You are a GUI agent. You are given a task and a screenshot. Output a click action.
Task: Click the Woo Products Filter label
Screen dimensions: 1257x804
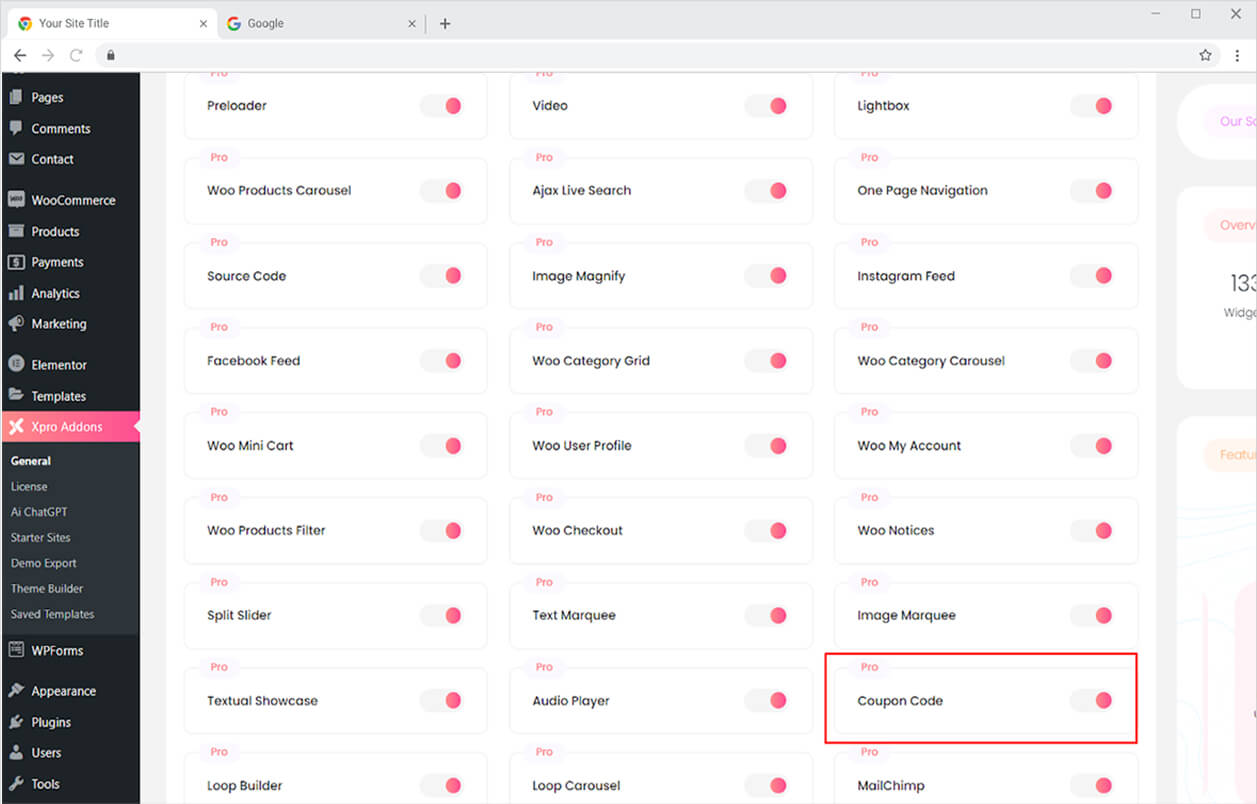266,531
